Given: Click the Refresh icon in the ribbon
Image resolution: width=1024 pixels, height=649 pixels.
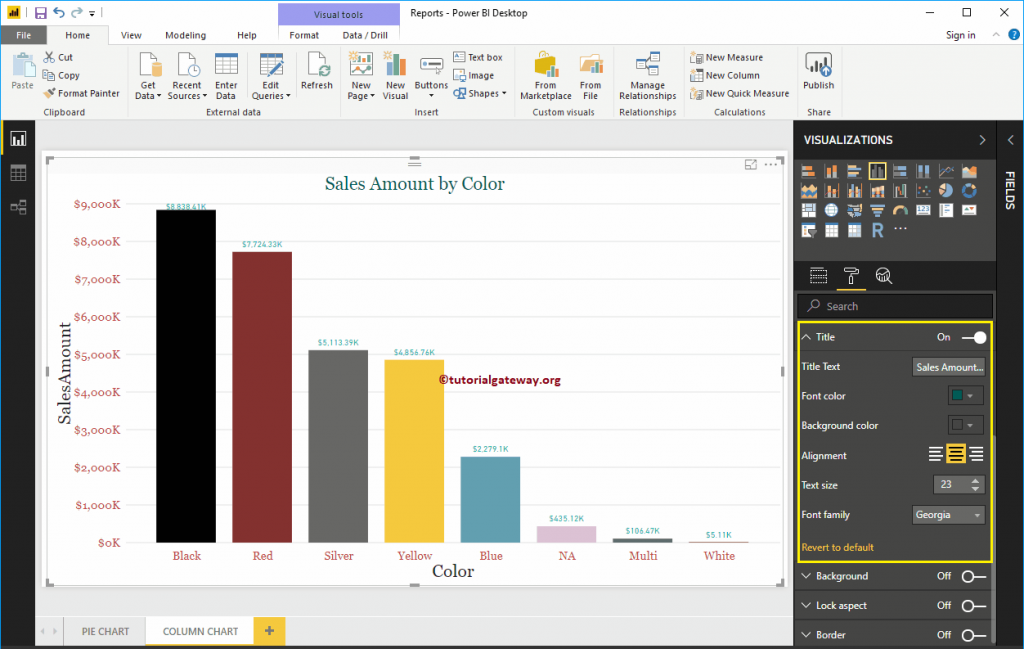Looking at the screenshot, I should [x=317, y=72].
